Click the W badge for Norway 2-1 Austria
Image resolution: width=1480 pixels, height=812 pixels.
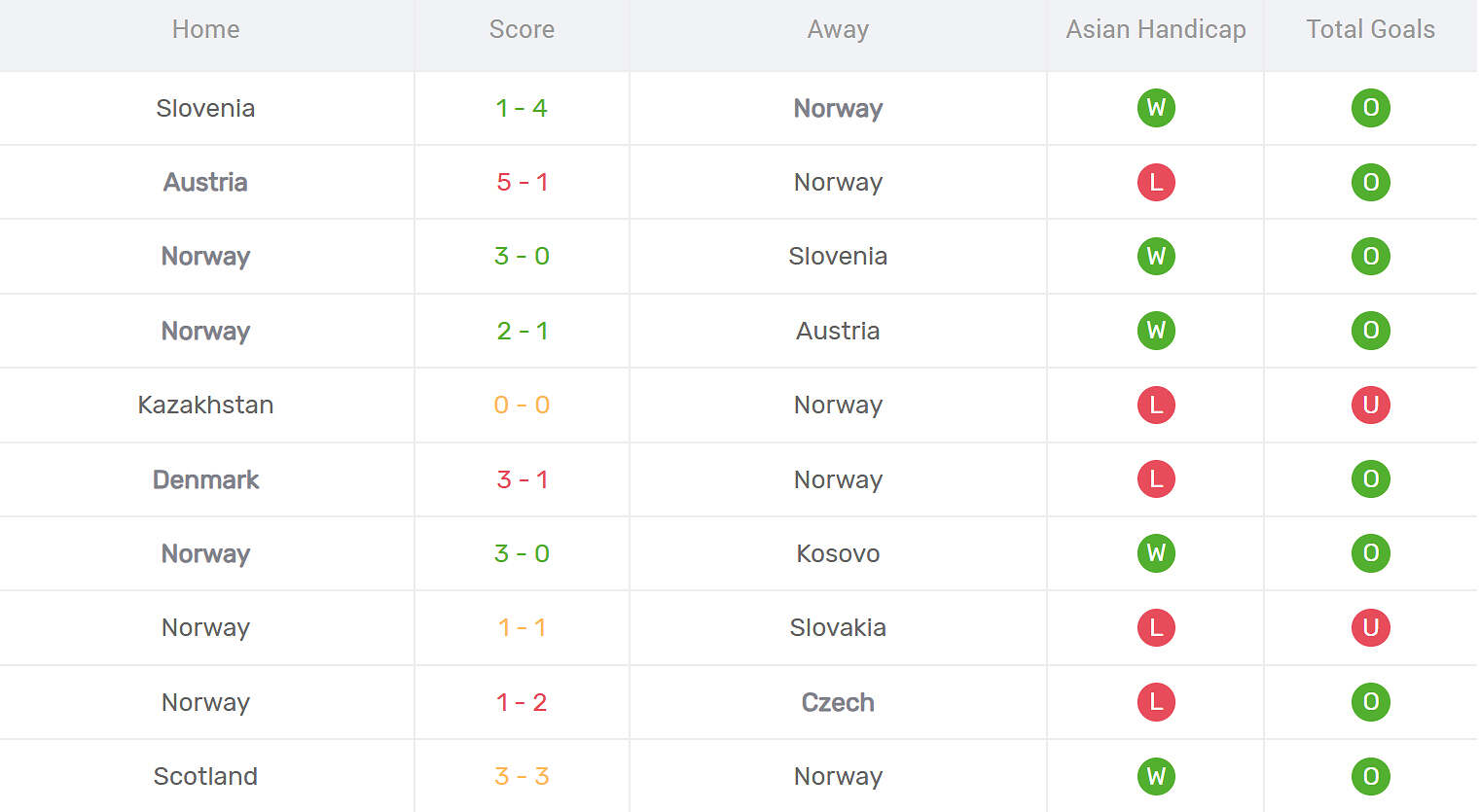[x=1156, y=331]
